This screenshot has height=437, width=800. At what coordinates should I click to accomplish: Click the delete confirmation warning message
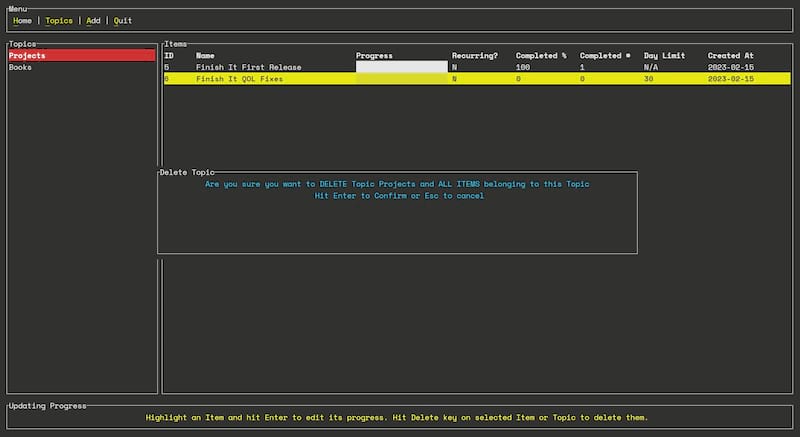click(397, 184)
